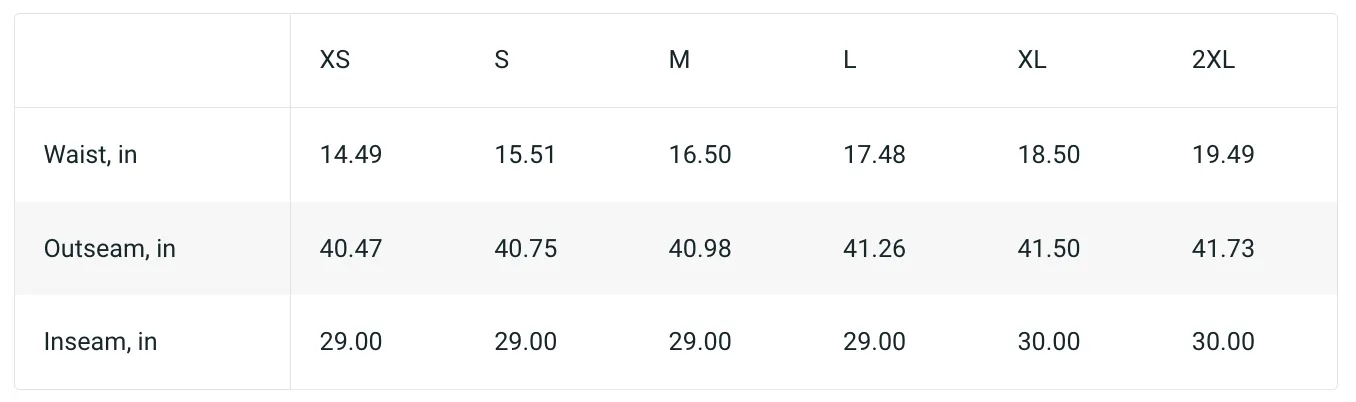Click the L size column header
The width and height of the screenshot is (1356, 402).
(x=849, y=60)
